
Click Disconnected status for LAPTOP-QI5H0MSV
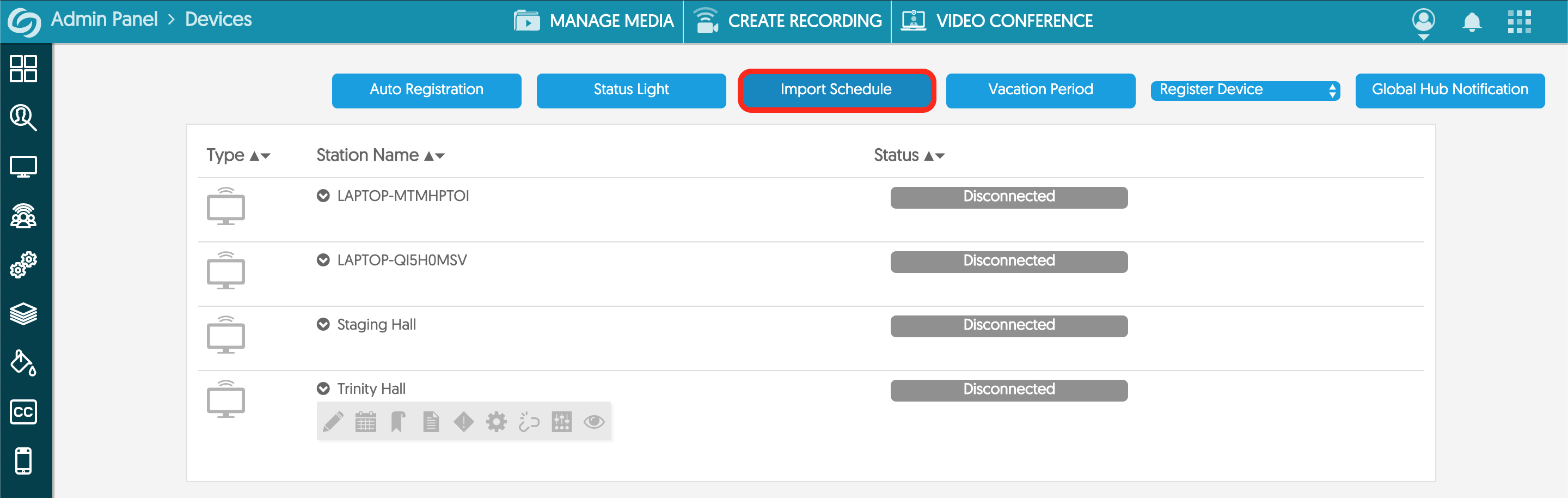pos(1009,261)
